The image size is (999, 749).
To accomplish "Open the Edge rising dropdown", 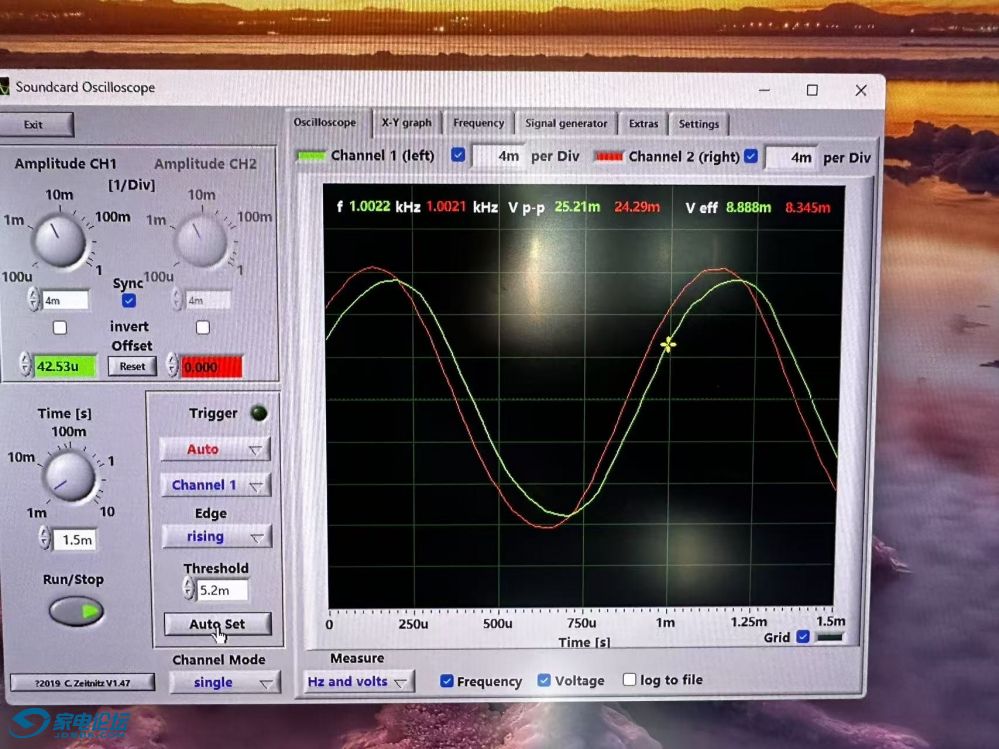I will point(217,536).
